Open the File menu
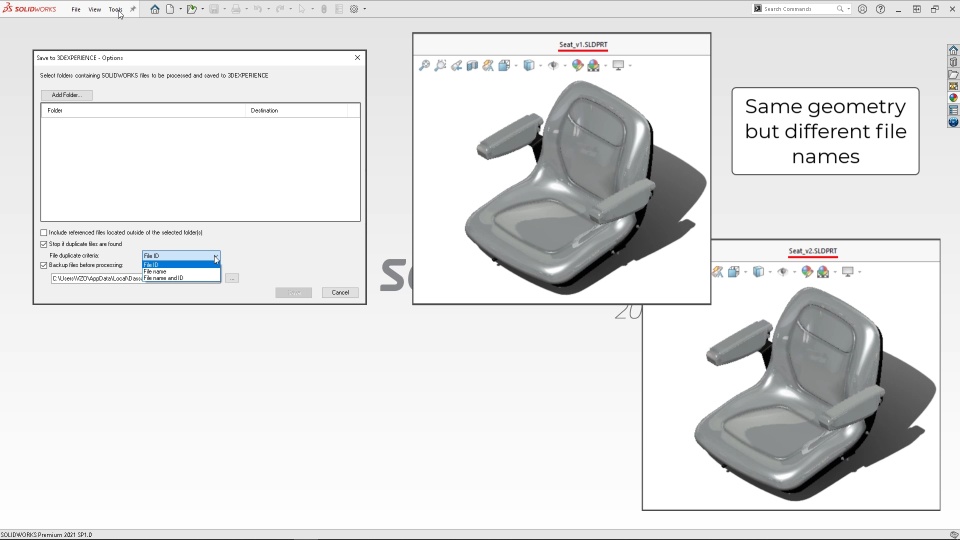 (76, 9)
